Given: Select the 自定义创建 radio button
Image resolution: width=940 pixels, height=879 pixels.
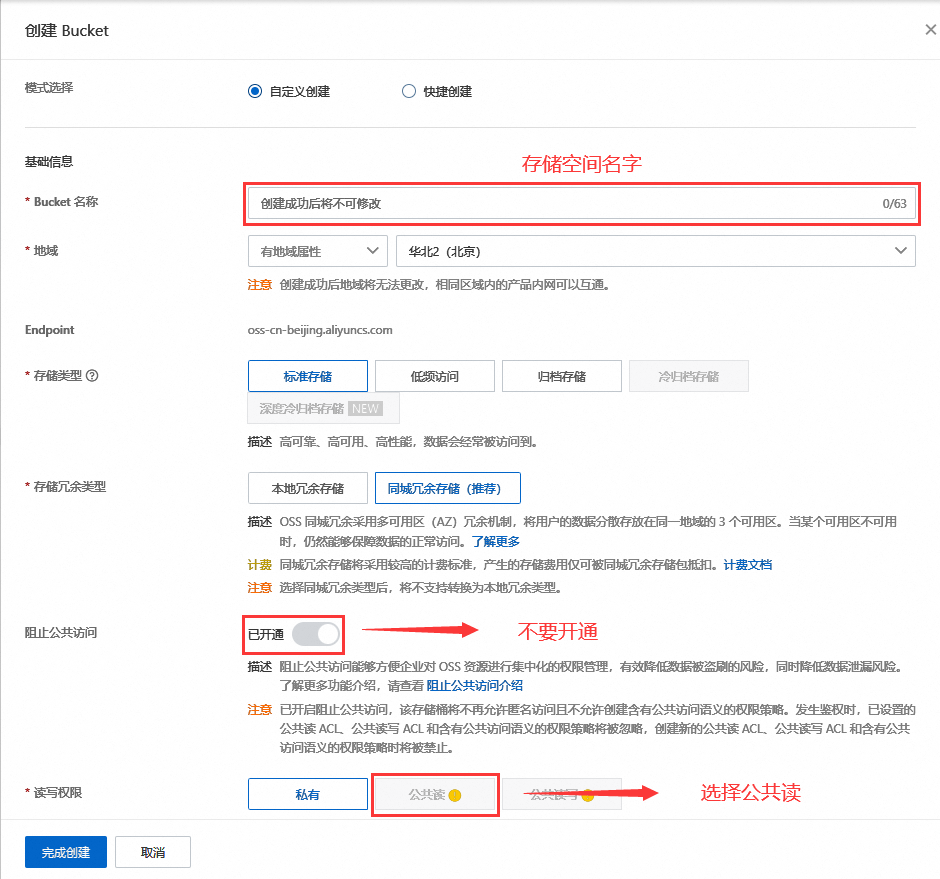Looking at the screenshot, I should pos(255,91).
